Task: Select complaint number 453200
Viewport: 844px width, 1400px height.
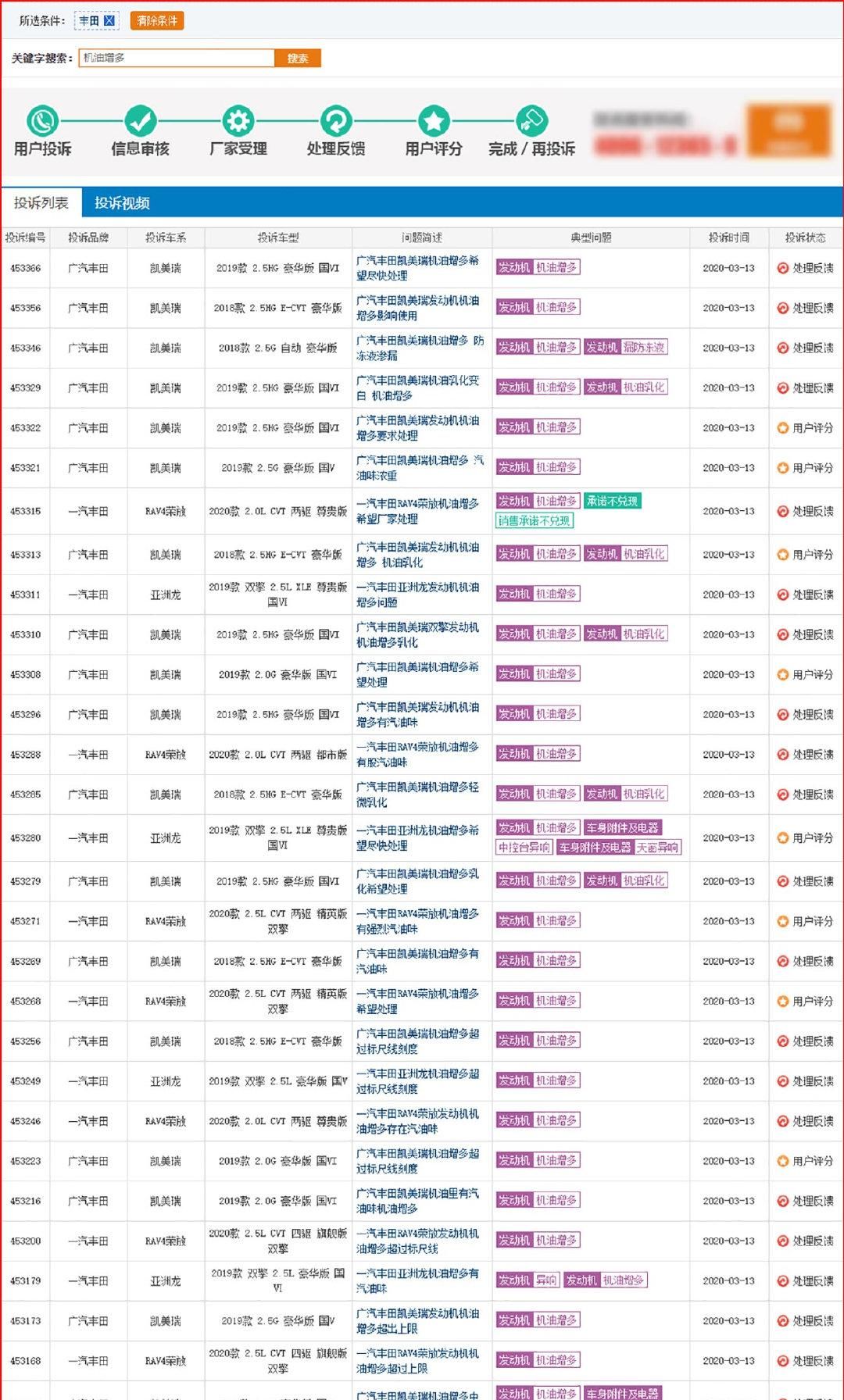Action: (25, 1241)
